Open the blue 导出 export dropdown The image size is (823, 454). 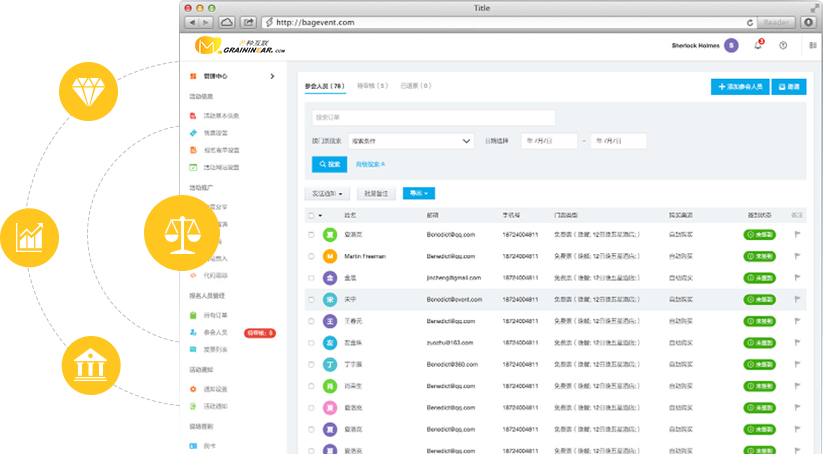click(x=419, y=193)
